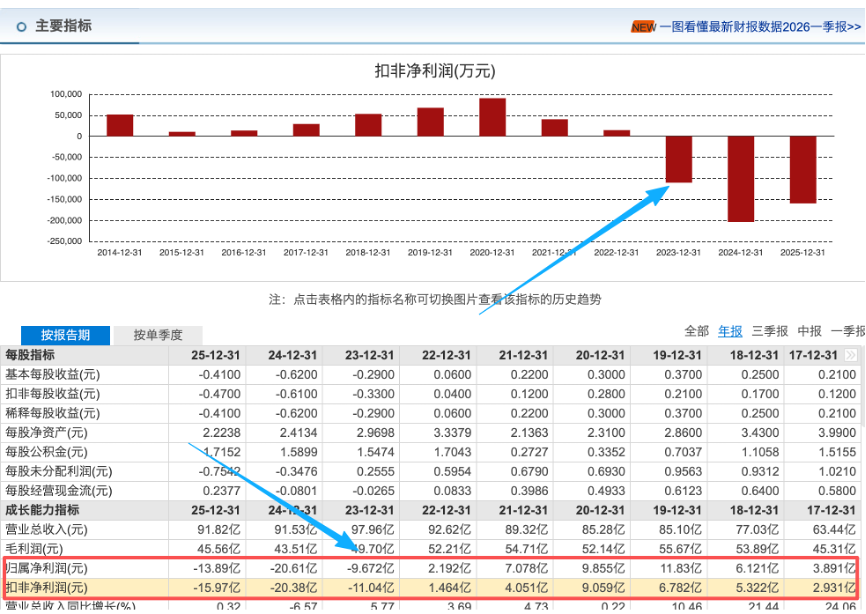Image resolution: width=866 pixels, height=614 pixels.
Task: Select the 年报 report filter
Action: [730, 331]
